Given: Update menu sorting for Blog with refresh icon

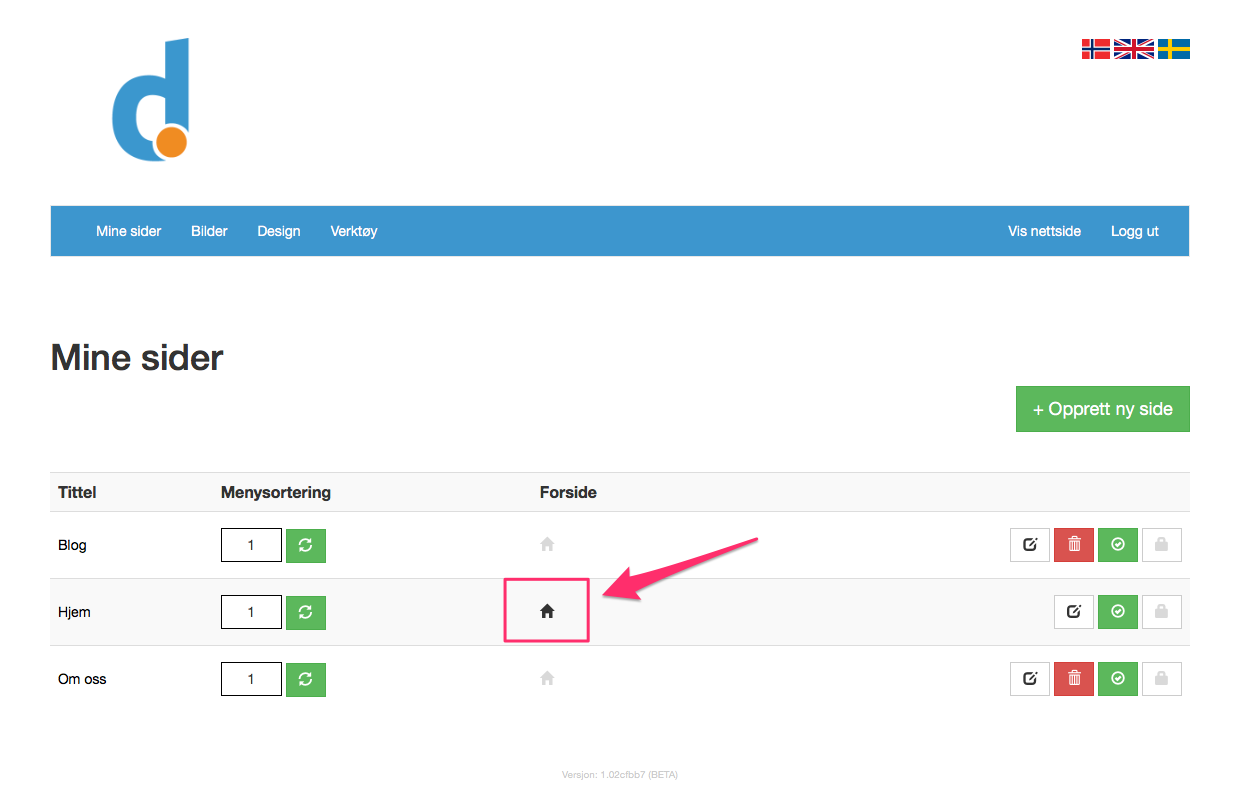Looking at the screenshot, I should pos(306,545).
